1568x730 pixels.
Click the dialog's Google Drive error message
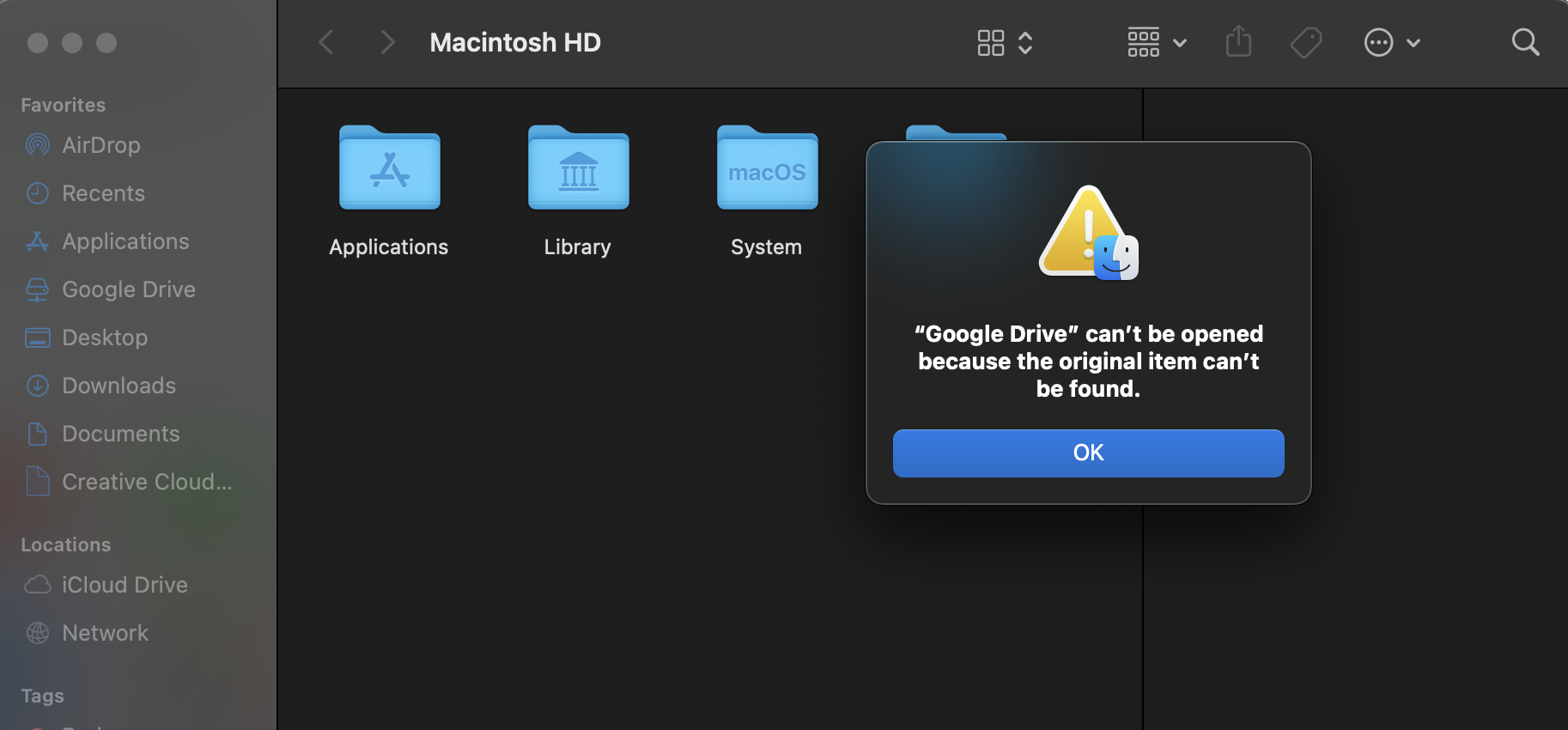1088,361
